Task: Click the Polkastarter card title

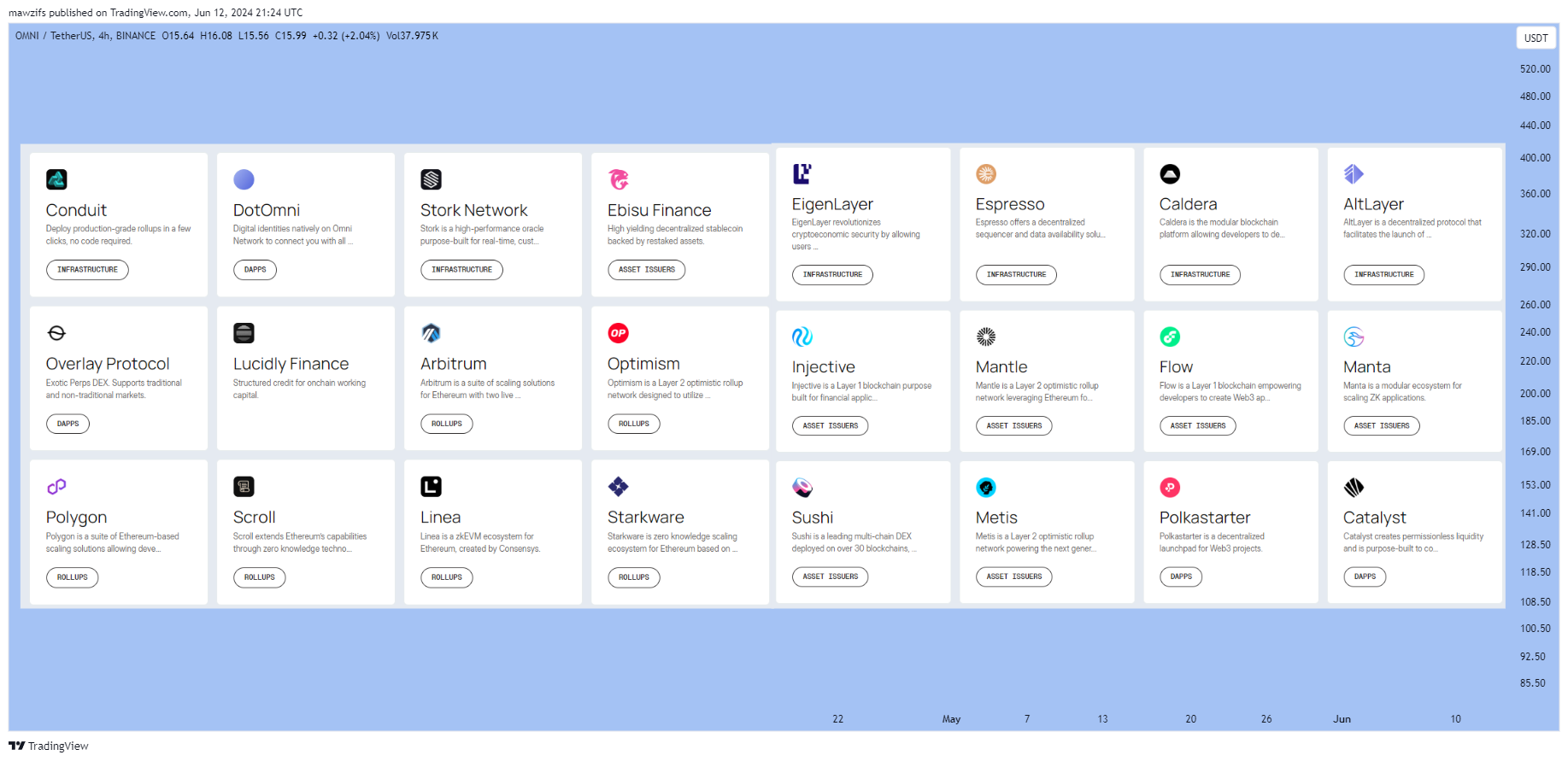Action: [x=1204, y=518]
